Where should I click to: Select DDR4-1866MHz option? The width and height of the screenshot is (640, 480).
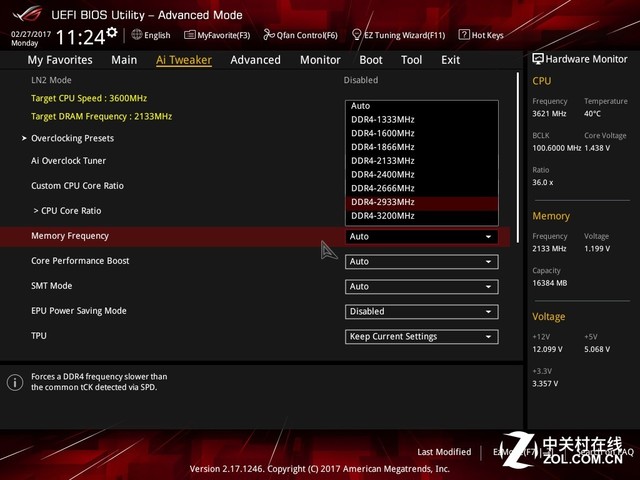coord(422,147)
